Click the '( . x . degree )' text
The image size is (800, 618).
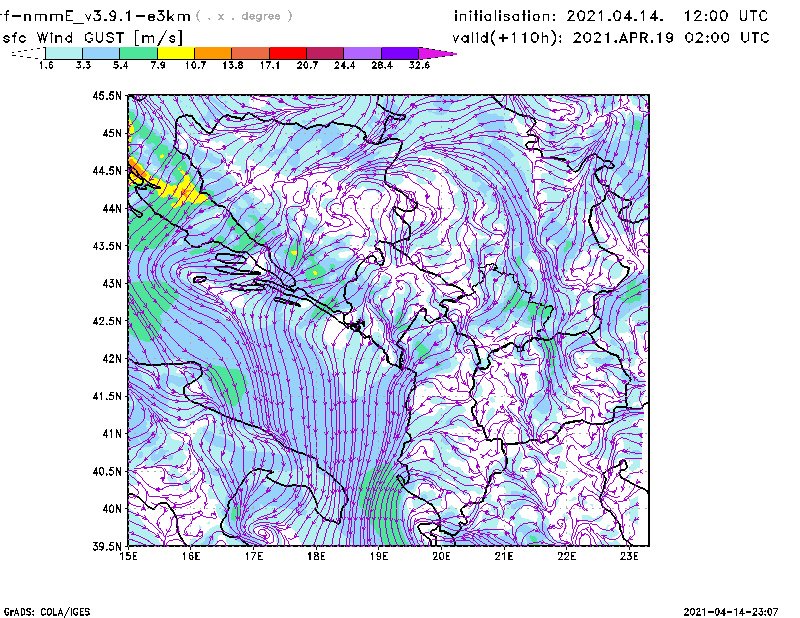tap(244, 16)
